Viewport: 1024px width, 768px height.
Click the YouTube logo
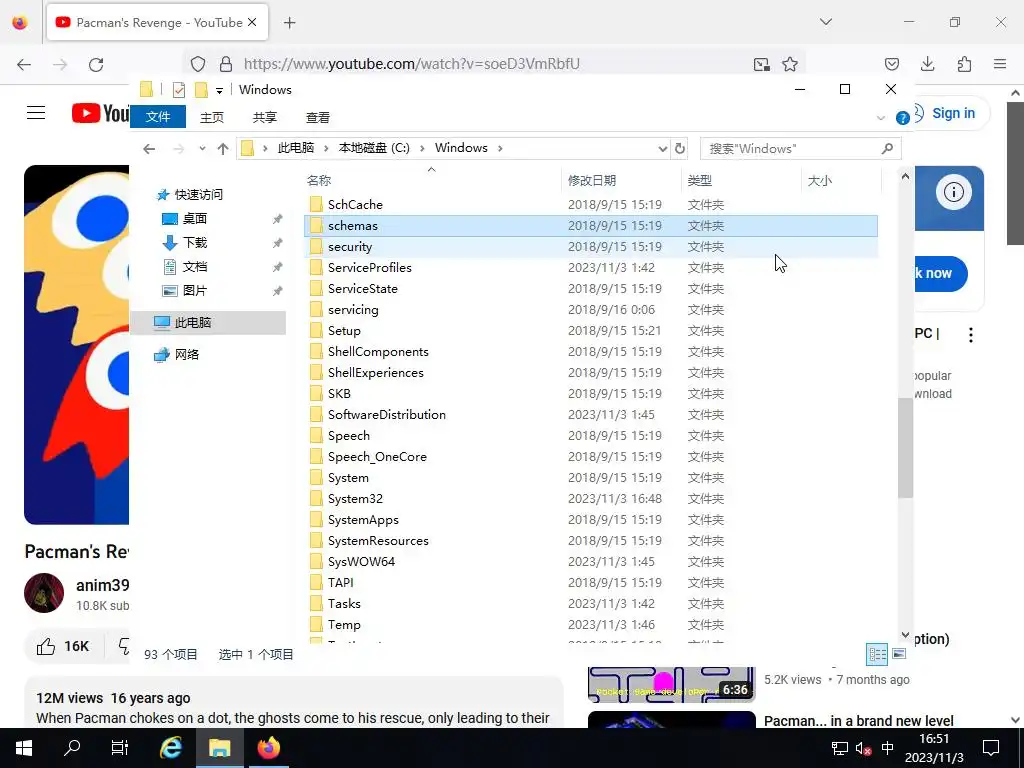pyautogui.click(x=101, y=113)
